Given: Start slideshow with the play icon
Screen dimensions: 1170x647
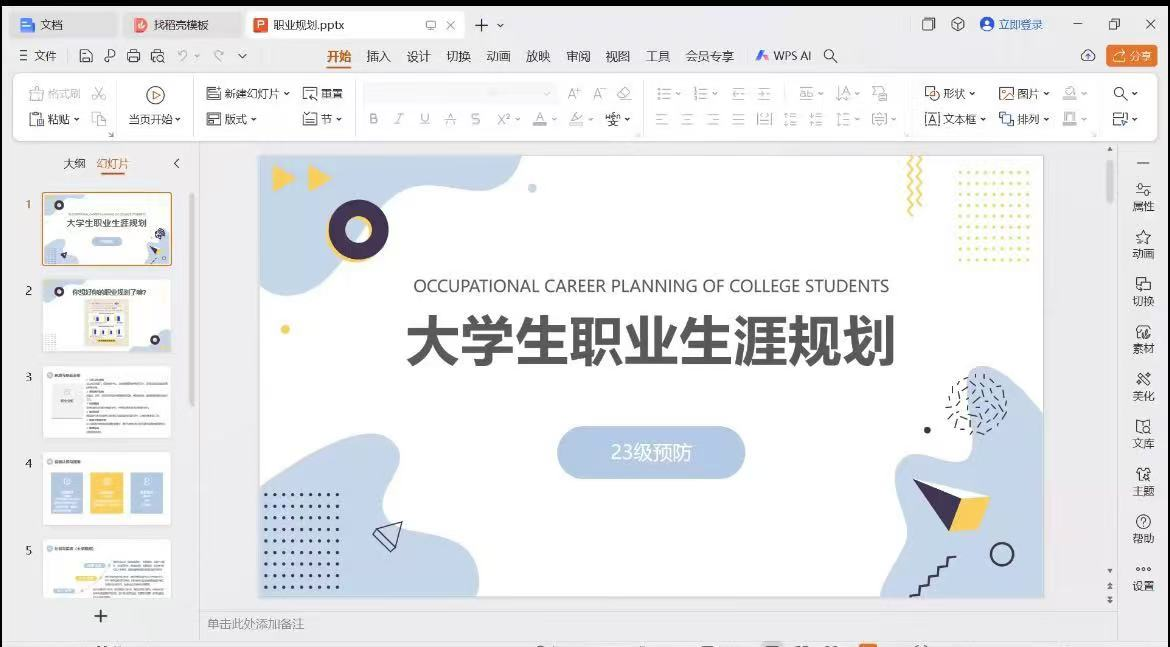Looking at the screenshot, I should pos(155,95).
